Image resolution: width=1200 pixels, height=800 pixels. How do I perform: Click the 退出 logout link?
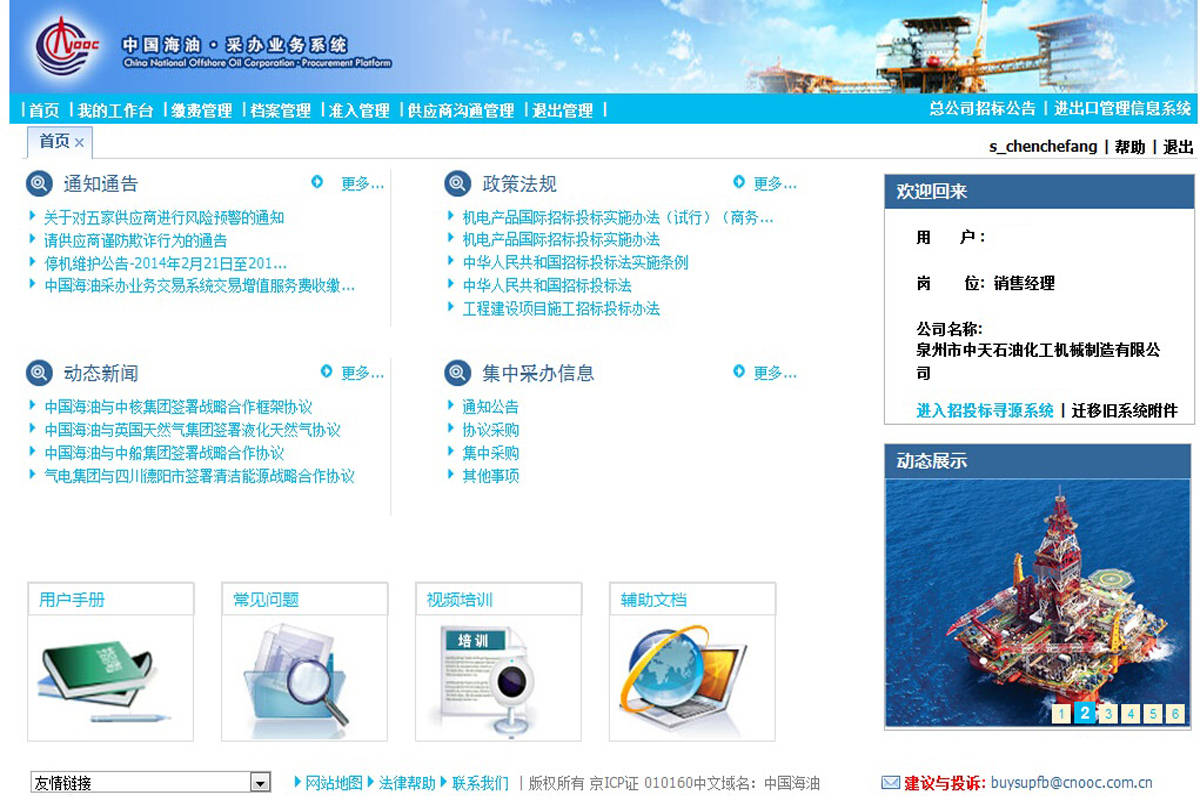(x=1178, y=147)
